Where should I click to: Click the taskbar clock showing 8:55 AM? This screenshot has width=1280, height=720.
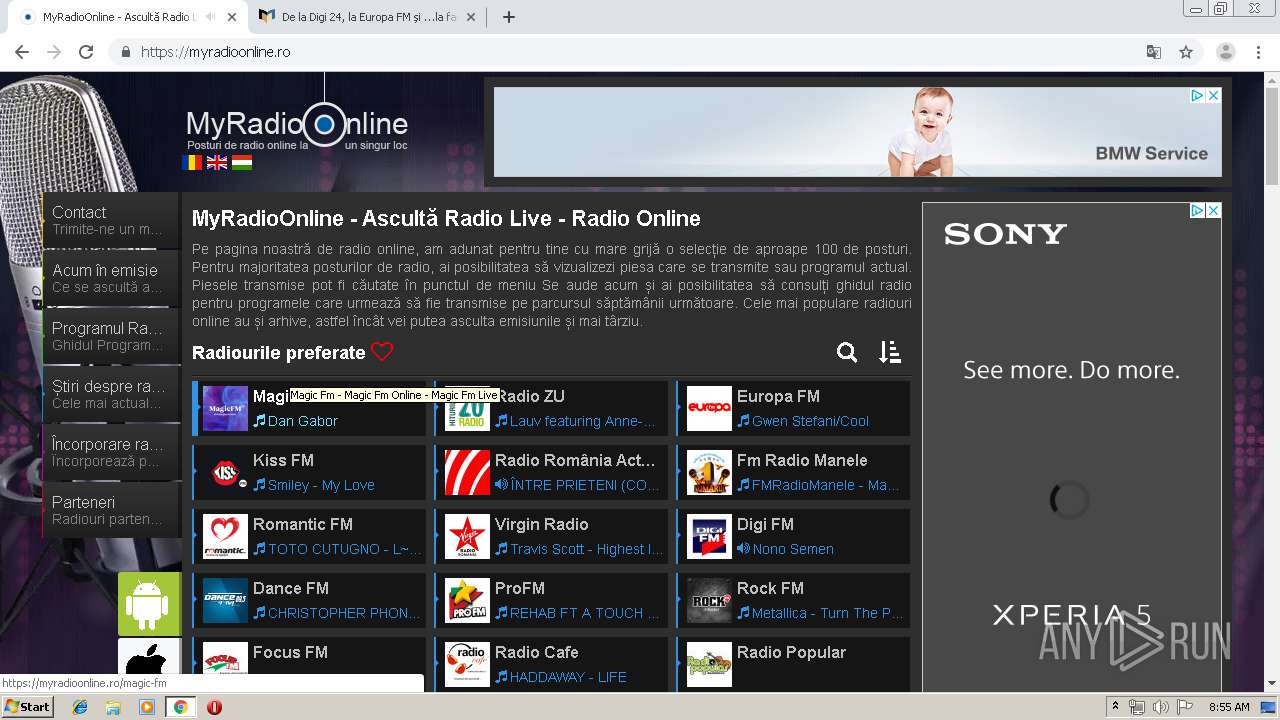click(1229, 707)
